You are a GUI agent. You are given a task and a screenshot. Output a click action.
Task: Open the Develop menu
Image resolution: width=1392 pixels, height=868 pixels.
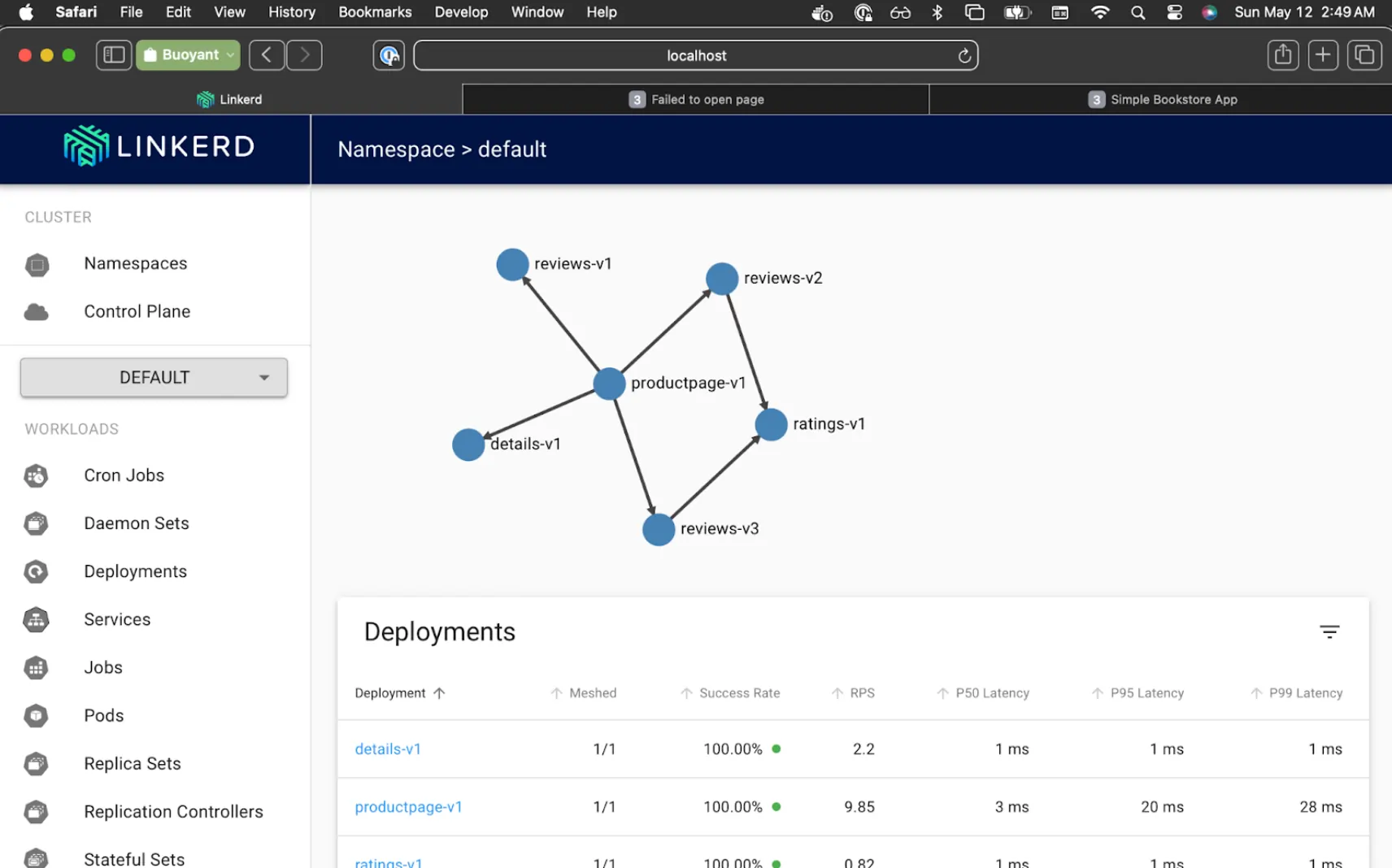461,12
